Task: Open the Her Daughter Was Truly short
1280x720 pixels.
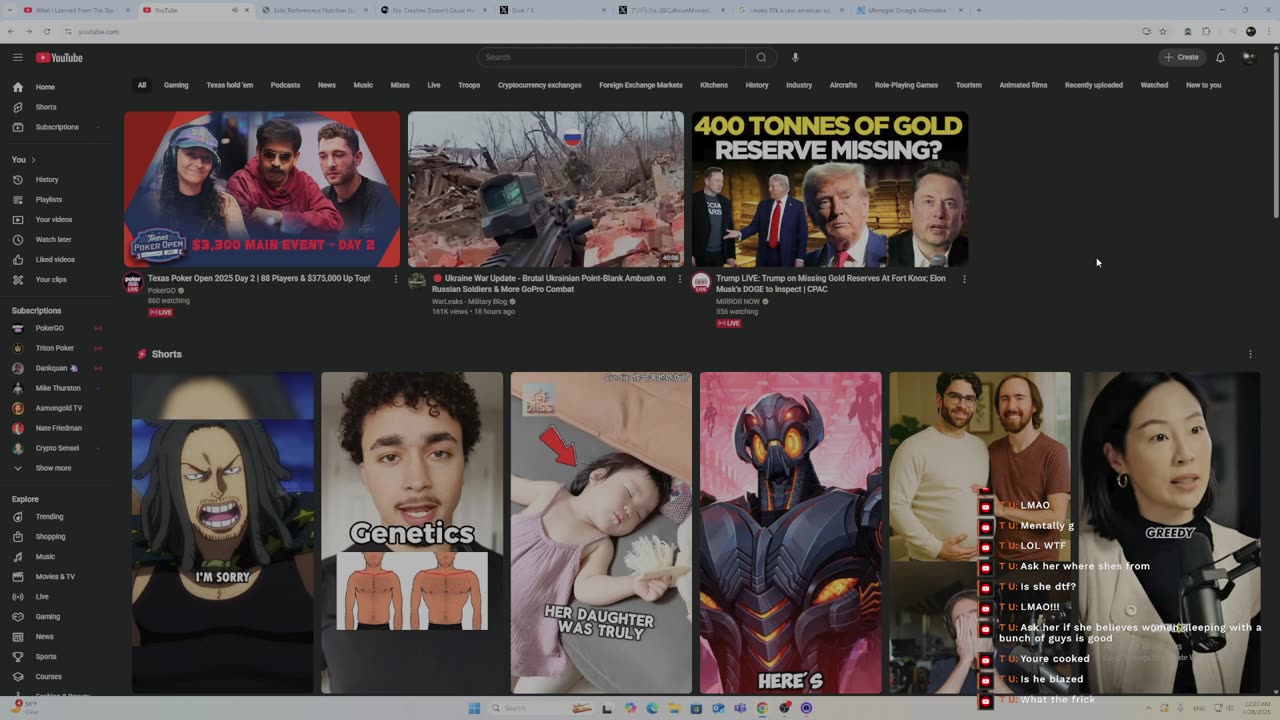Action: [601, 533]
